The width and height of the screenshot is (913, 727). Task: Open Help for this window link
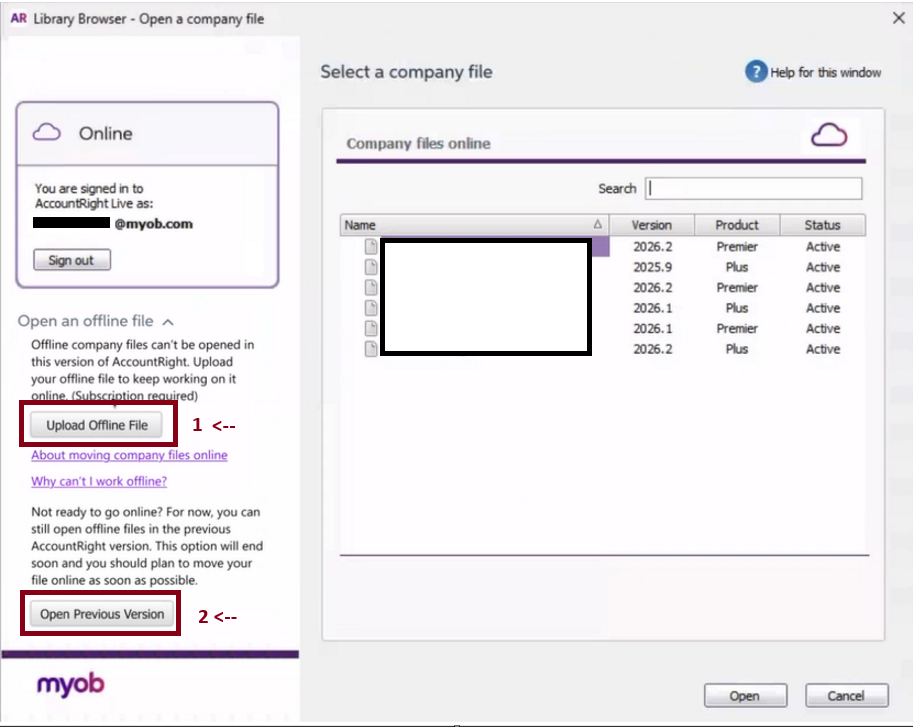[825, 72]
